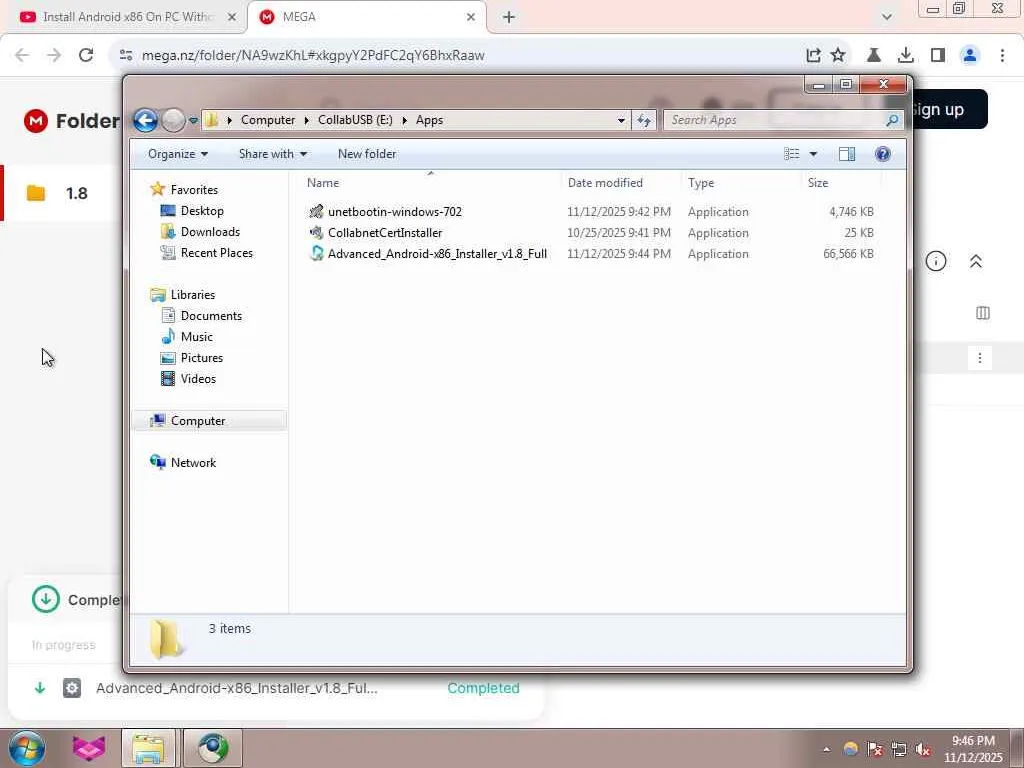Open Desktop in the navigation pane
This screenshot has width=1024, height=768.
pyautogui.click(x=202, y=210)
